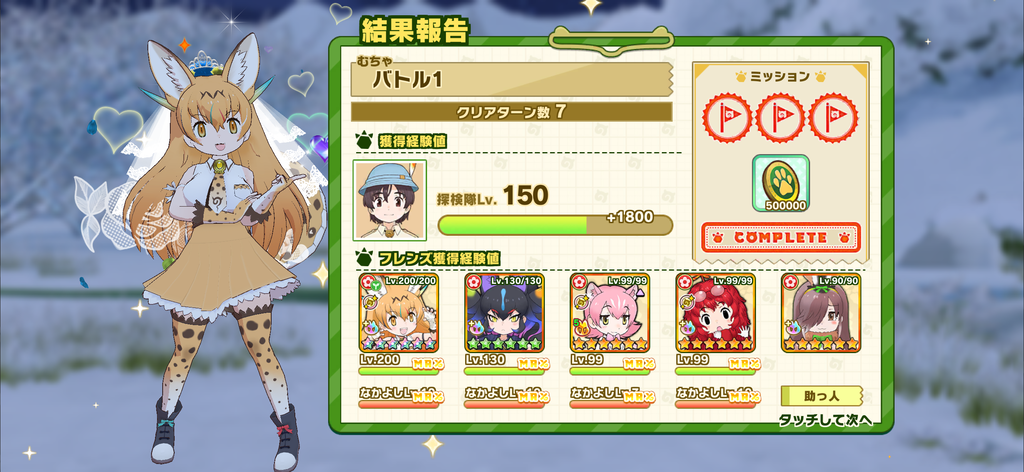Viewport: 1024px width, 472px height.
Task: Select the 500000 paw coin reward
Action: click(780, 183)
